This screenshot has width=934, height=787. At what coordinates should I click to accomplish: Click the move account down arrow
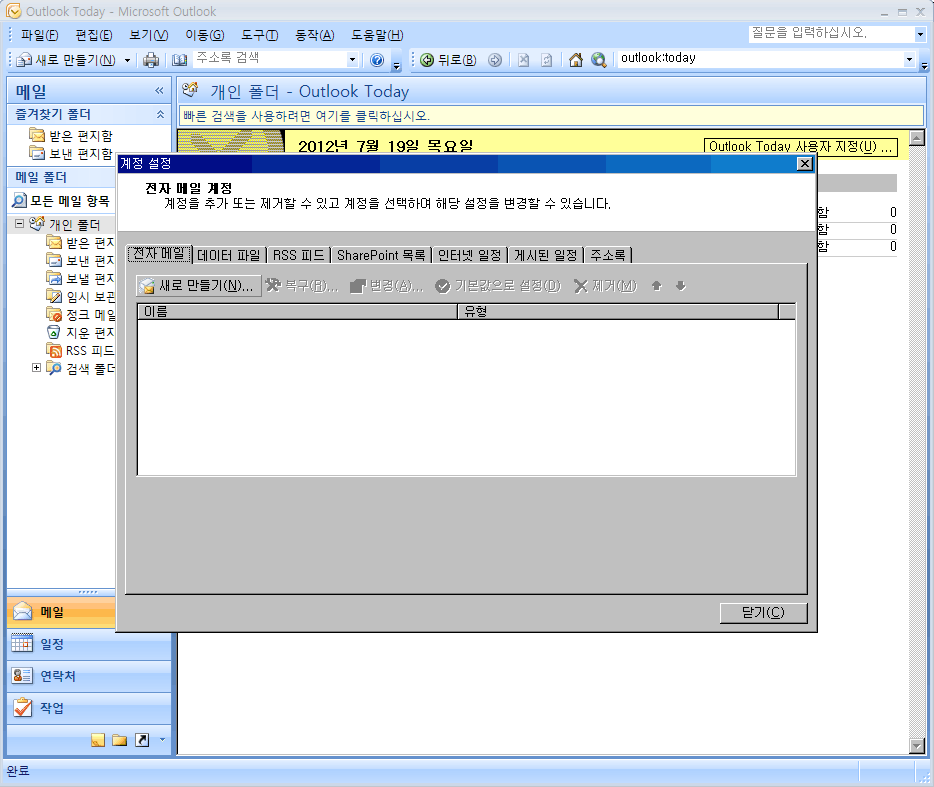(x=681, y=286)
